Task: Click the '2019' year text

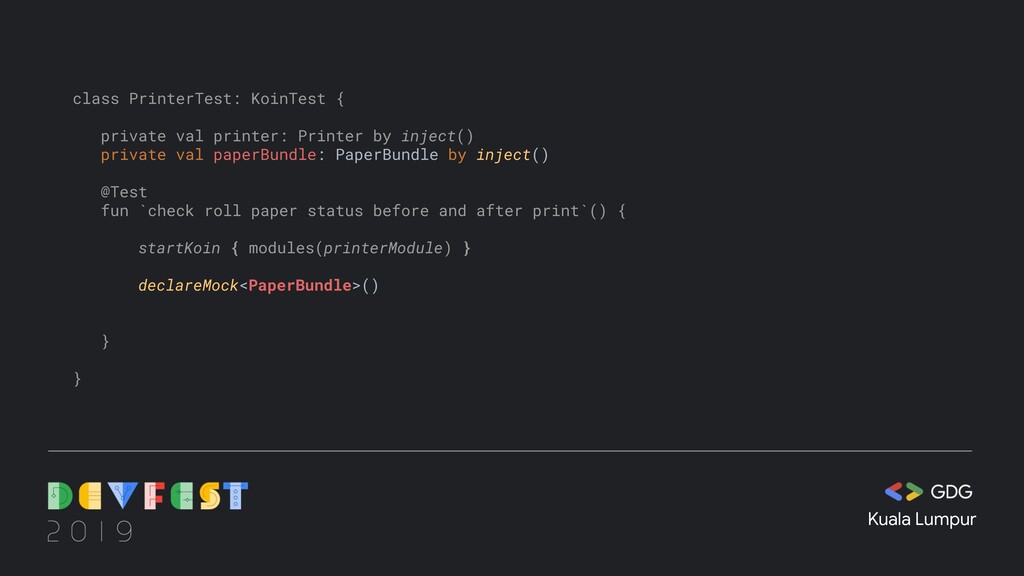Action: (90, 532)
